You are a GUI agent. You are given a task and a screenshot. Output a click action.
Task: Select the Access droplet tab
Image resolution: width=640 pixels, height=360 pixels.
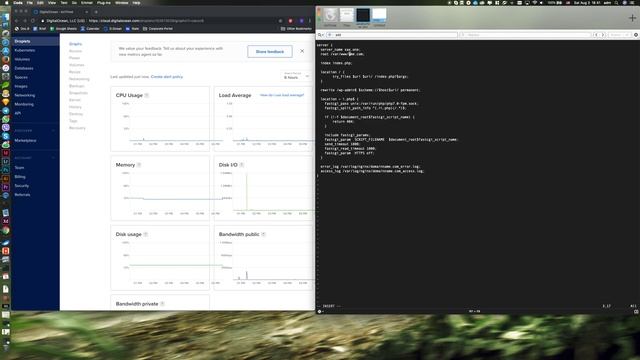tap(76, 51)
